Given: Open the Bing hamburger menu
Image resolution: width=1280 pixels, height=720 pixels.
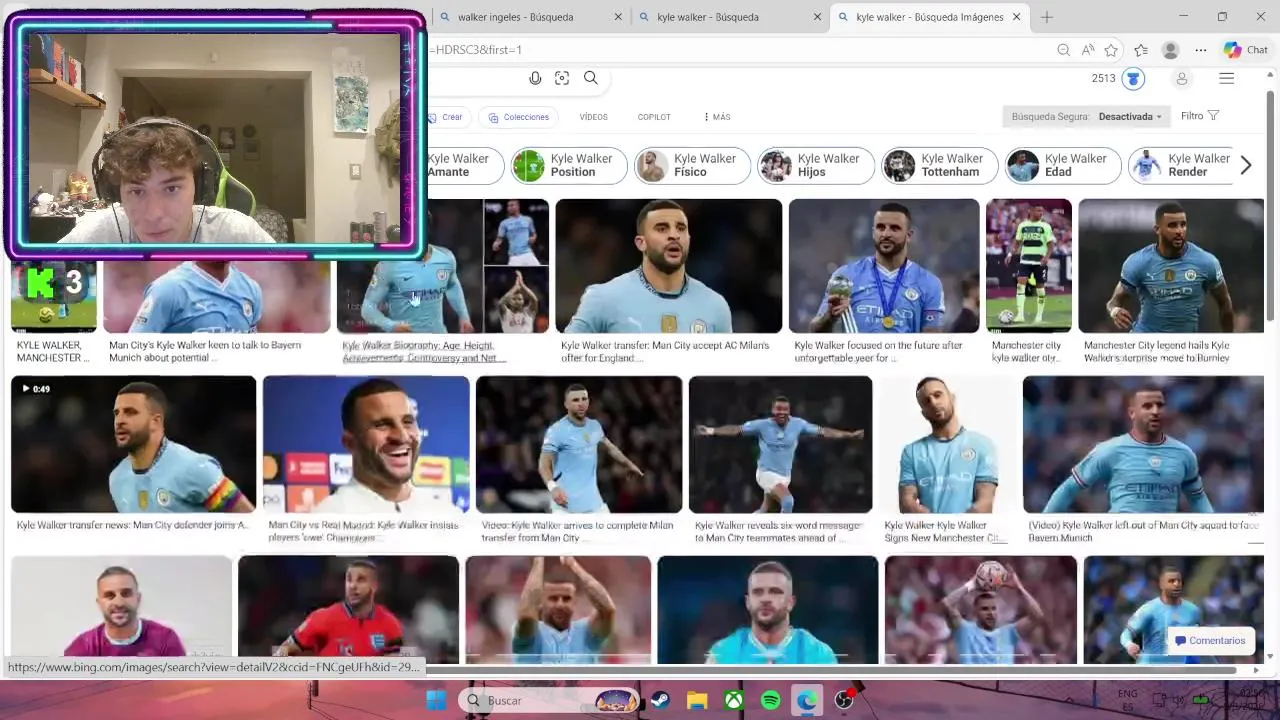Looking at the screenshot, I should tap(1227, 79).
